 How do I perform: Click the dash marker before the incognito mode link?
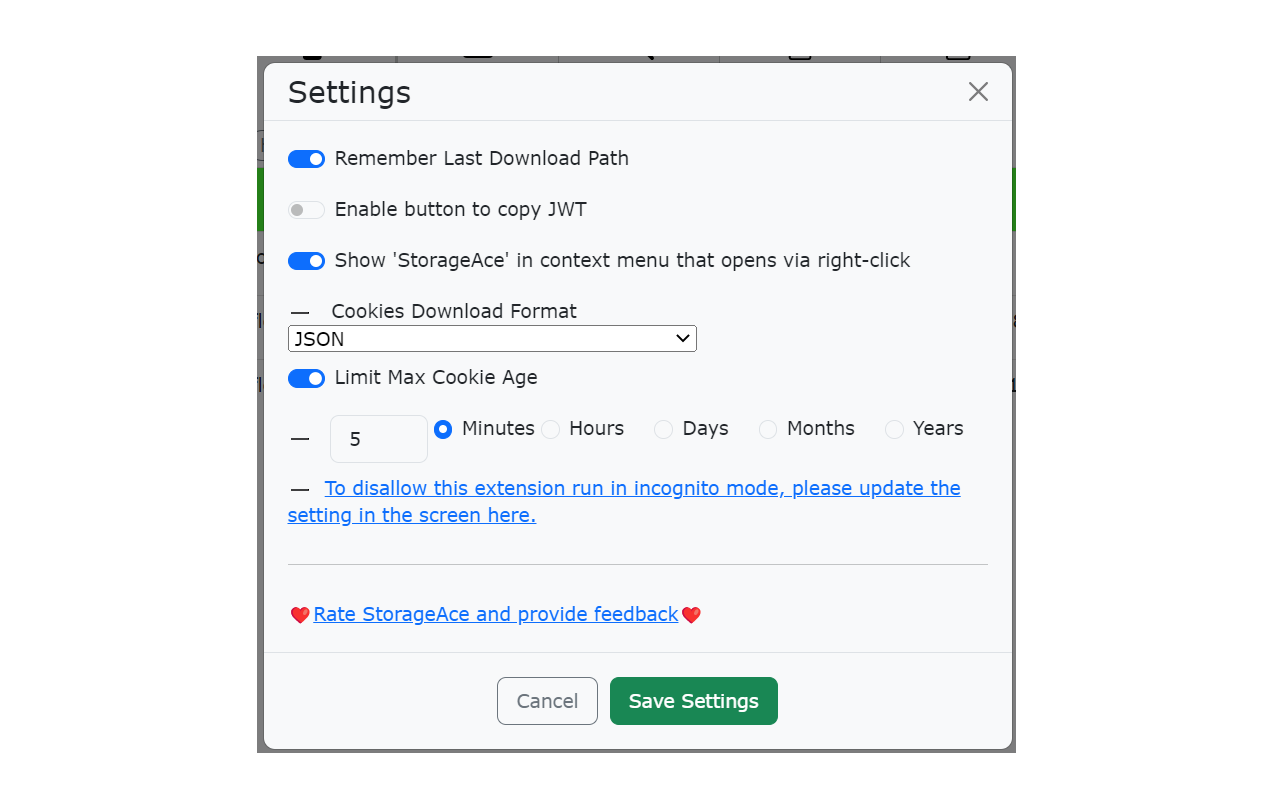click(x=299, y=489)
